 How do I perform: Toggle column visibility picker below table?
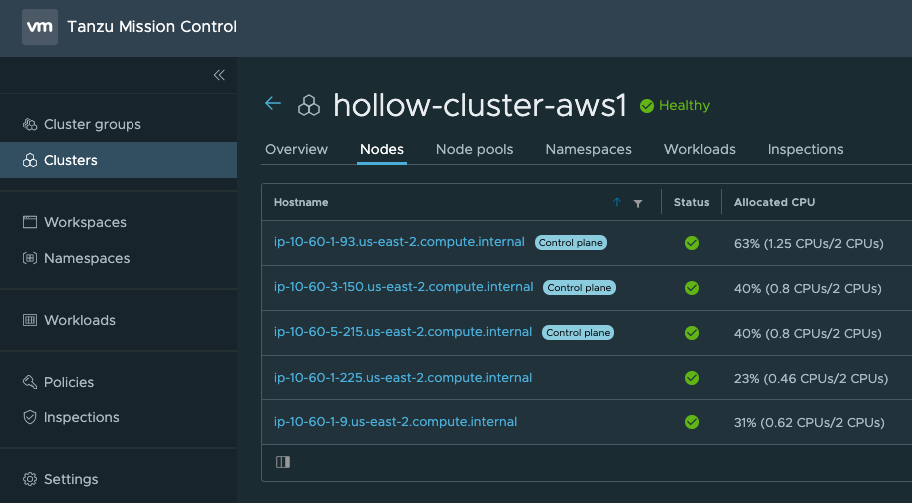click(x=283, y=462)
